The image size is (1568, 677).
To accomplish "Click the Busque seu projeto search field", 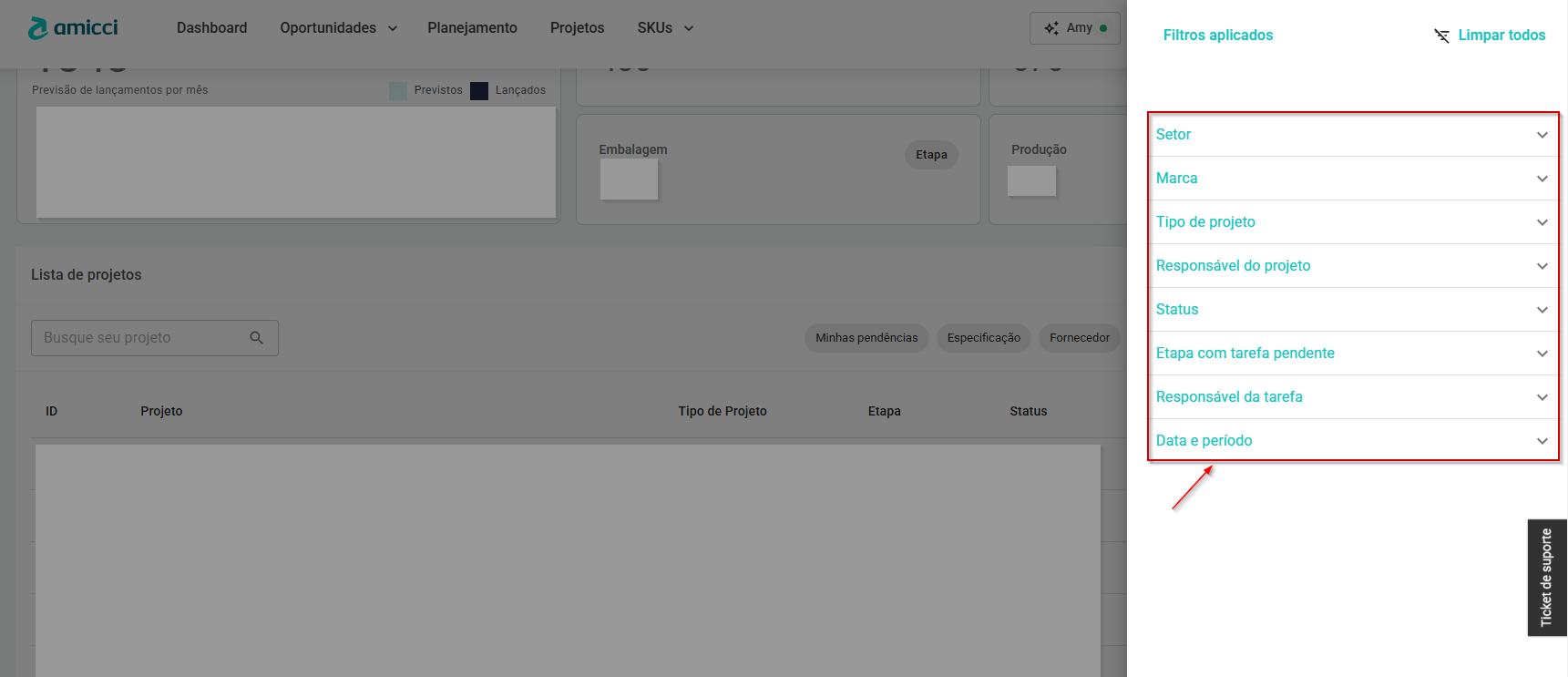I will coord(141,338).
